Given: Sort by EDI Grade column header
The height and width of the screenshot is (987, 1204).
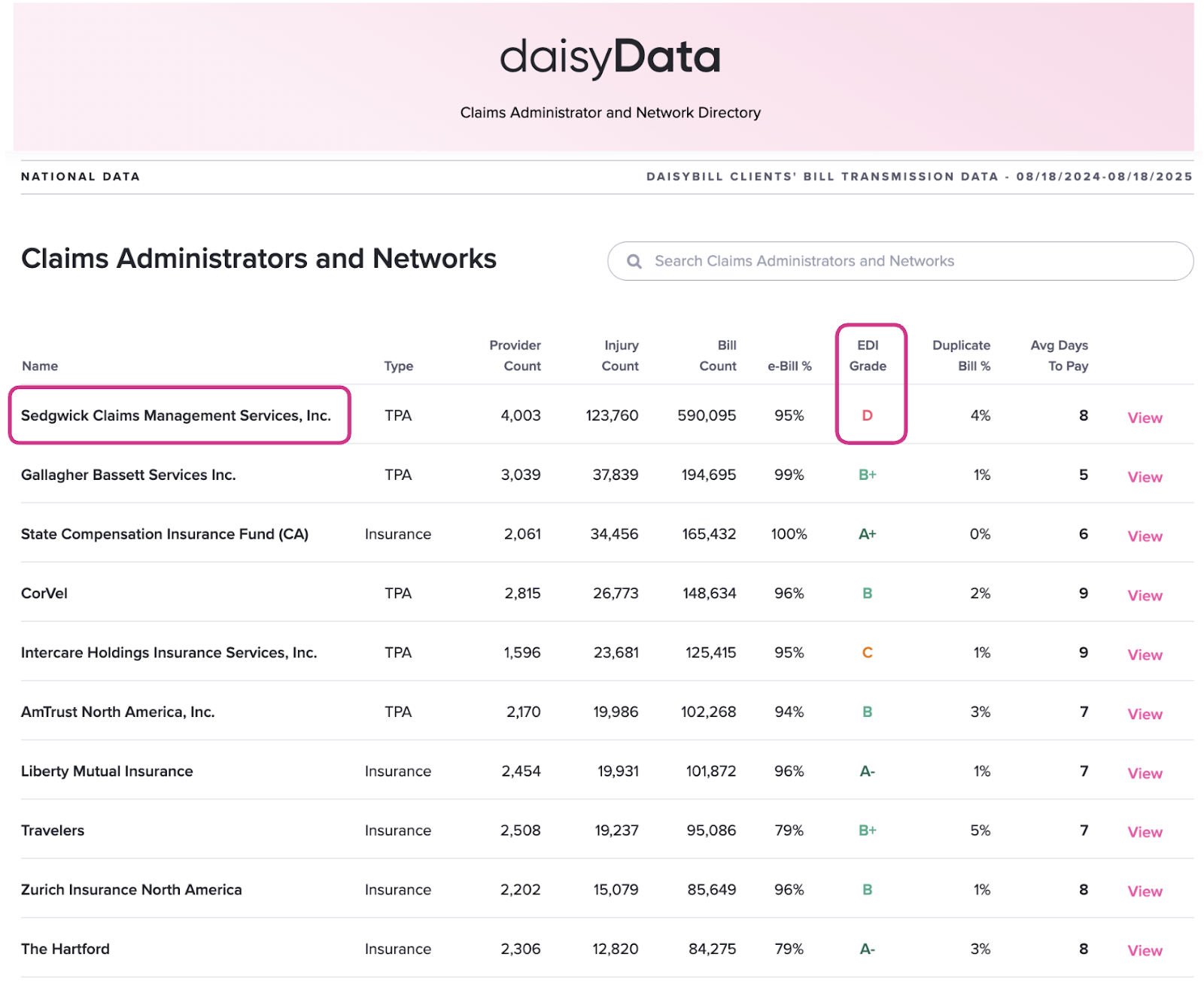Looking at the screenshot, I should [868, 356].
